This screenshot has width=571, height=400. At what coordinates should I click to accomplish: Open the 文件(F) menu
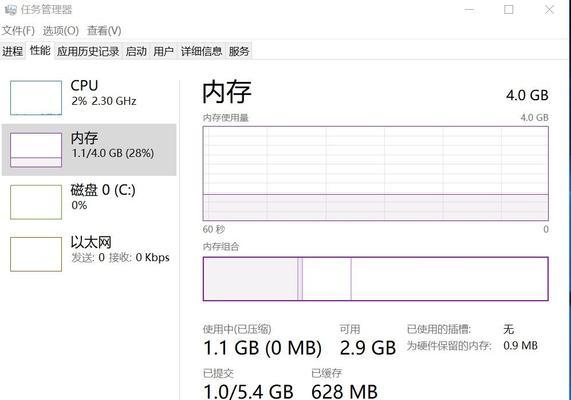point(18,31)
